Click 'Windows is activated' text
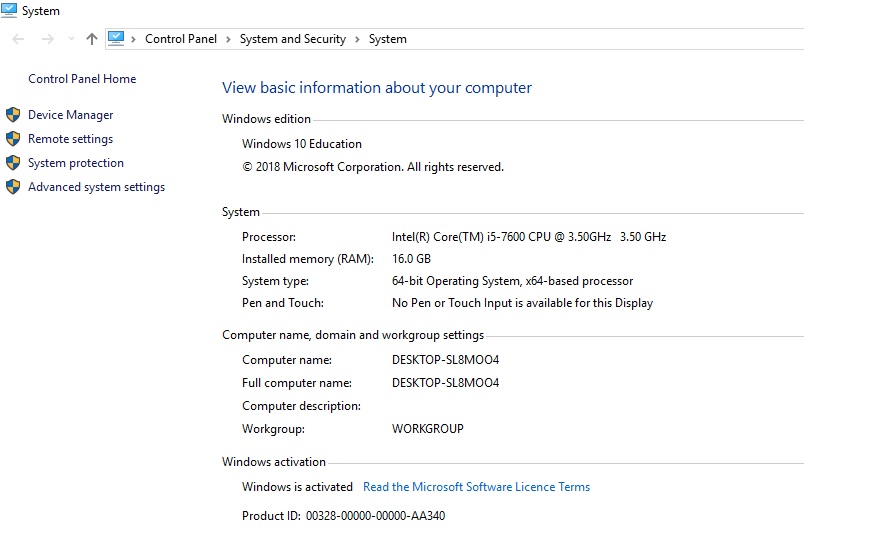883x550 pixels. tap(297, 487)
